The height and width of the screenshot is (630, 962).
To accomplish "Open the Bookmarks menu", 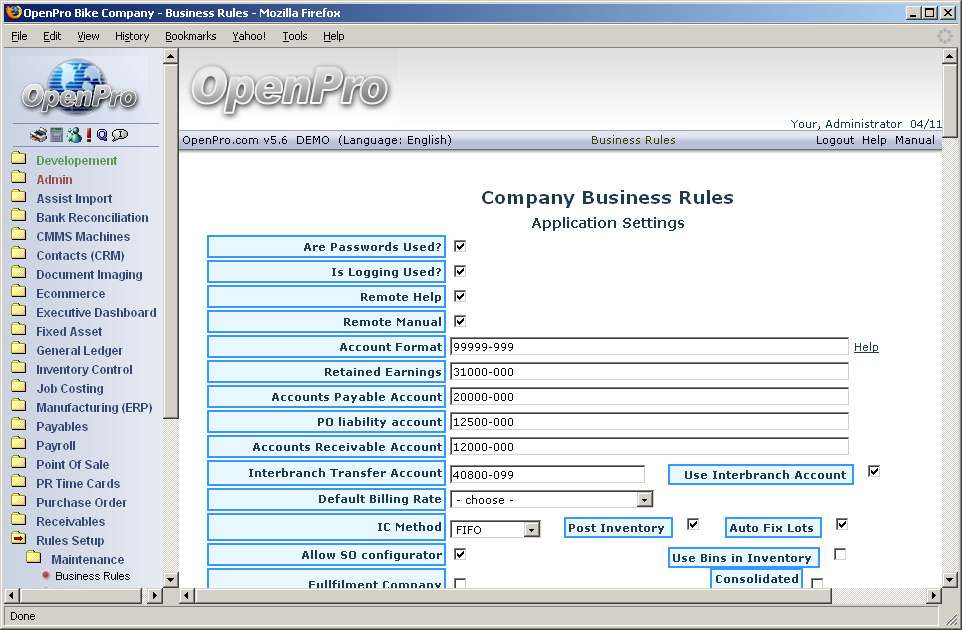I will [190, 36].
